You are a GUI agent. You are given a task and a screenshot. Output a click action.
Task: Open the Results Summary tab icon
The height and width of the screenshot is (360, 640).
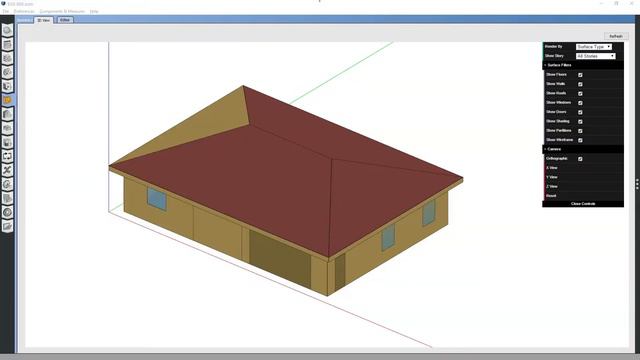point(7,226)
